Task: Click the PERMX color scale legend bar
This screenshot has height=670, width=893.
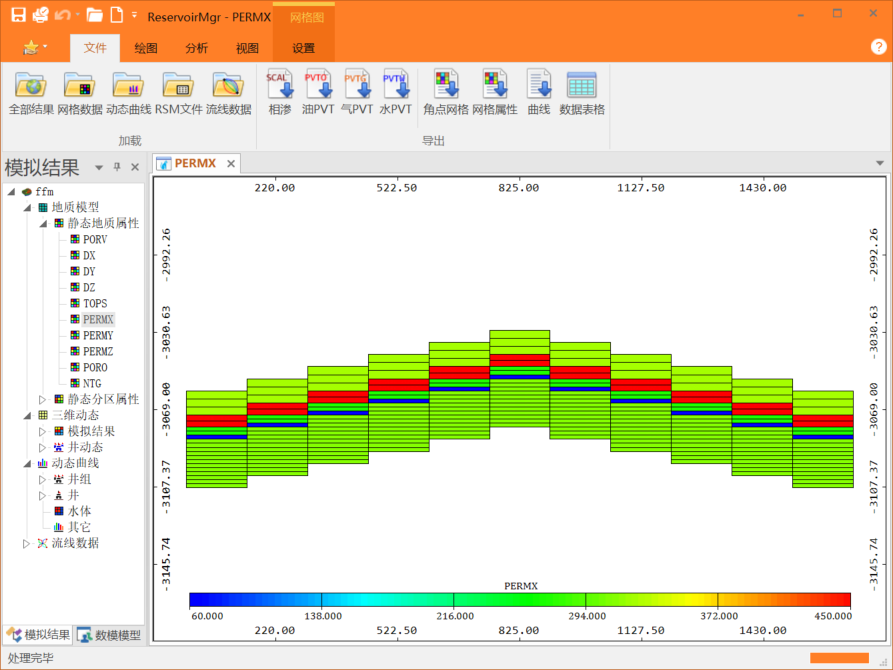Action: tap(519, 599)
